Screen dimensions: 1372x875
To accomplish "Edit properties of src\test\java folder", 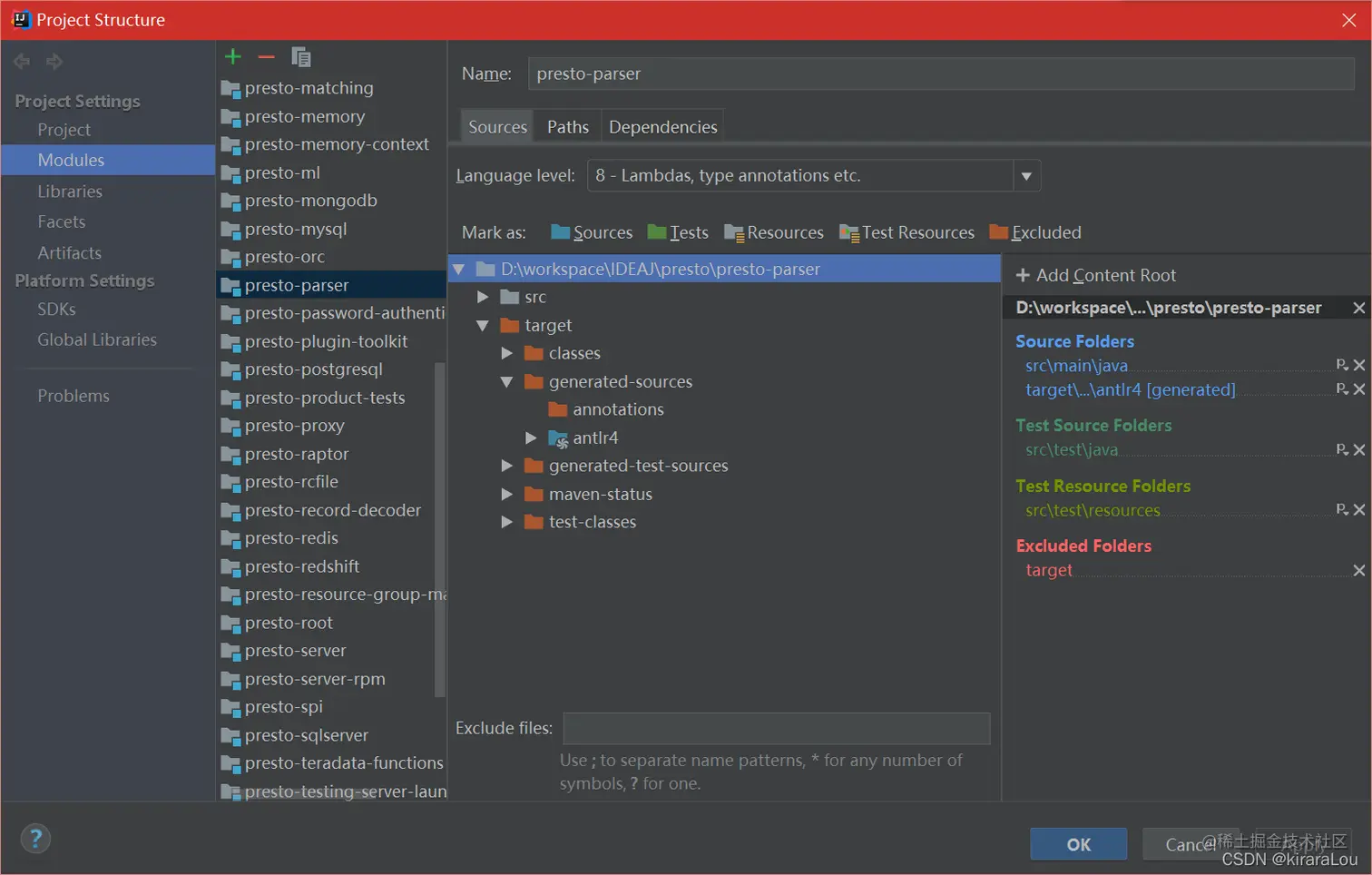I will tap(1342, 449).
